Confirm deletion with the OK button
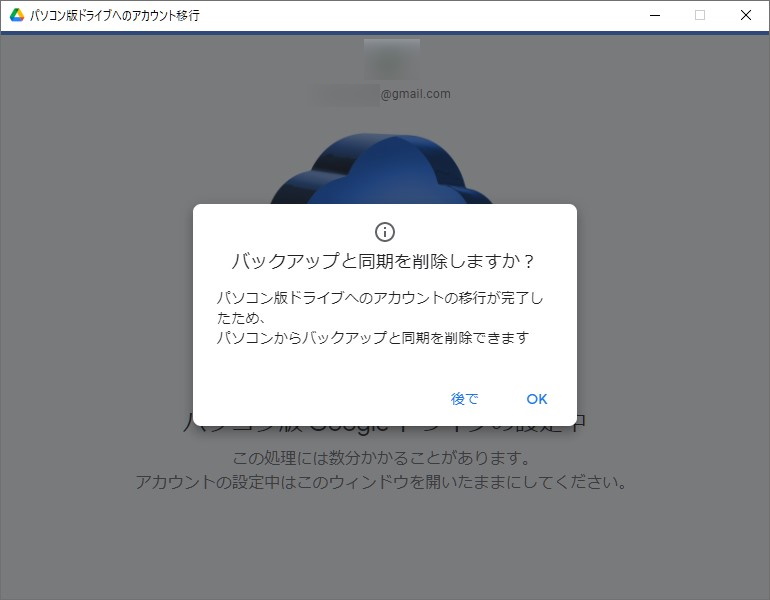 tap(536, 399)
